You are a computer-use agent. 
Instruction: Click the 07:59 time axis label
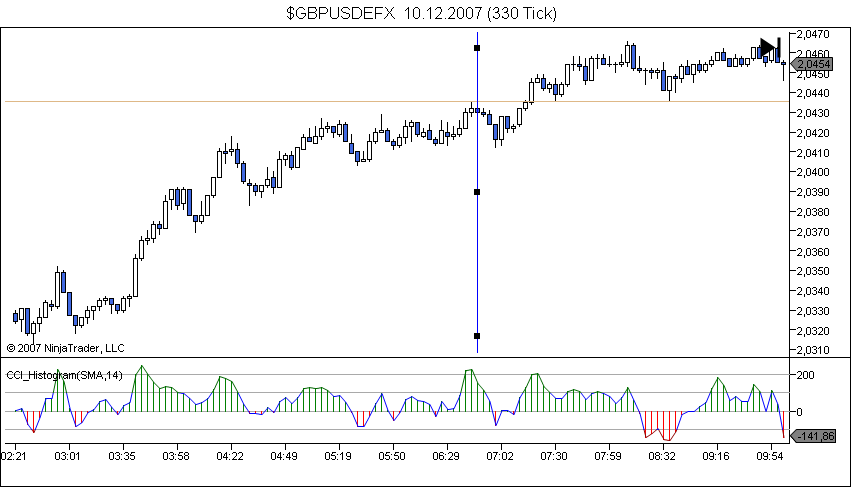pyautogui.click(x=607, y=456)
